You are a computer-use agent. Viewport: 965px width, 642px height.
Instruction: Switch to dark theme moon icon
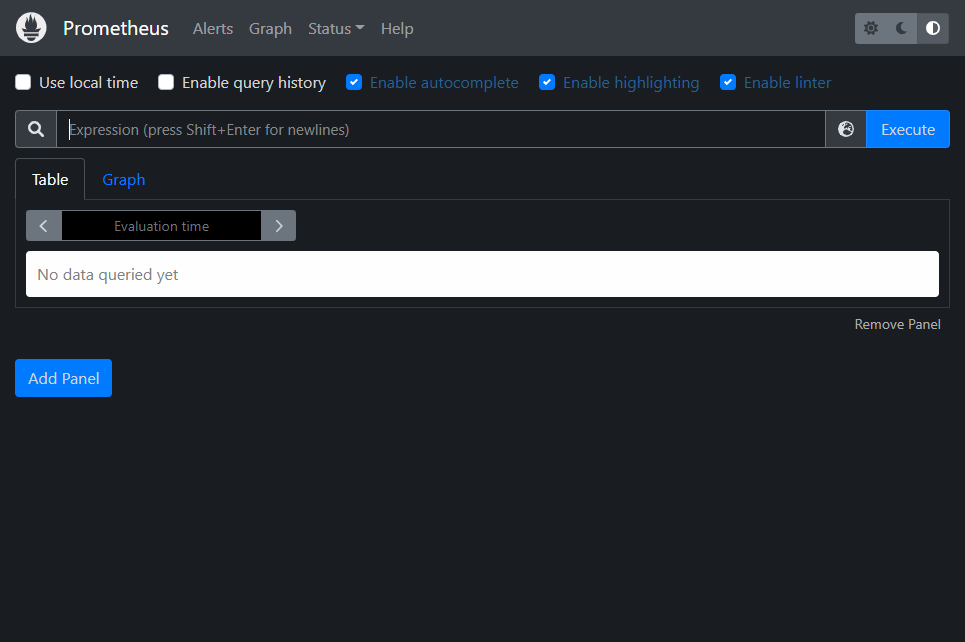[902, 28]
